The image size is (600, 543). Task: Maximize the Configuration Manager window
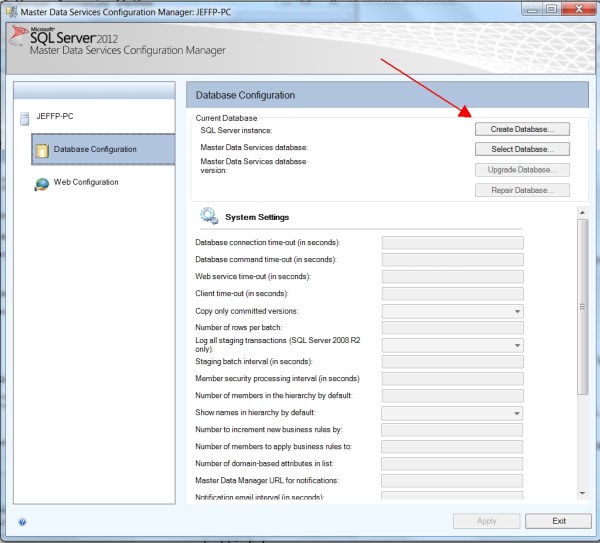click(x=552, y=9)
